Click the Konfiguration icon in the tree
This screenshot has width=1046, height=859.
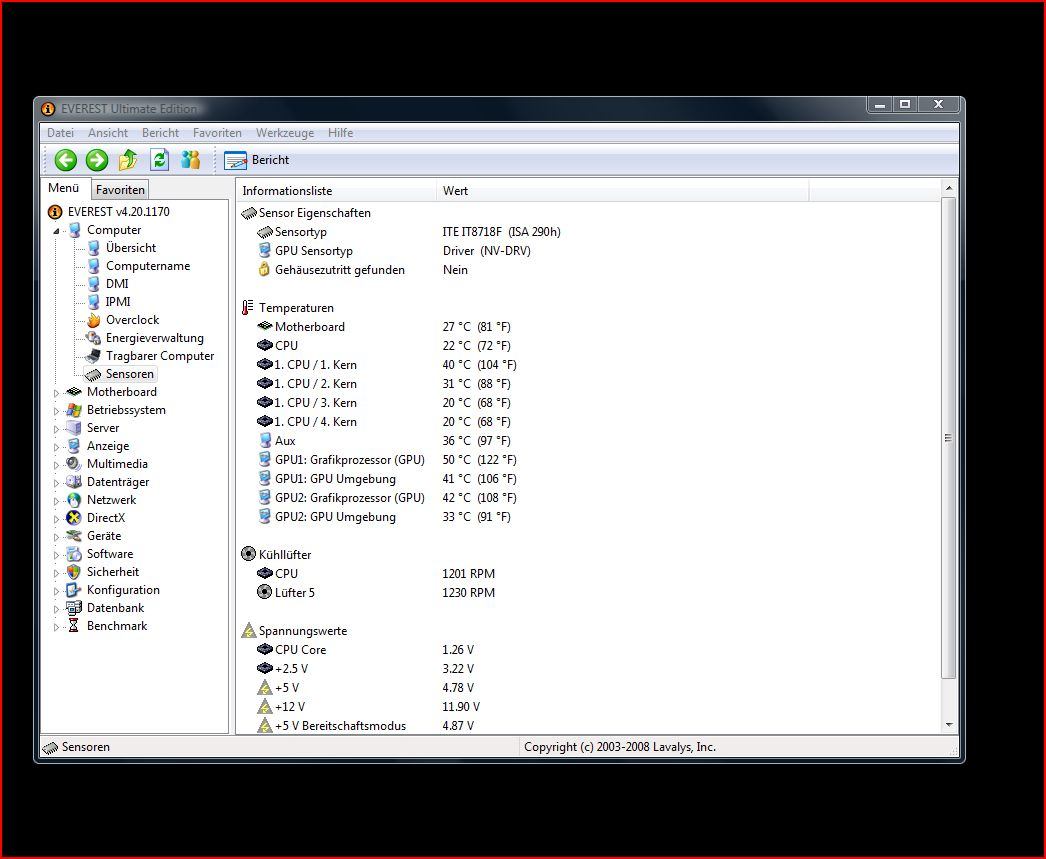[x=74, y=590]
